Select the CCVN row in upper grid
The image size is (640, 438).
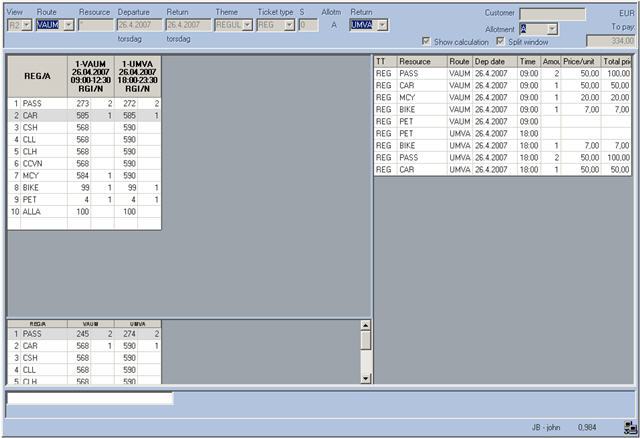pos(84,164)
